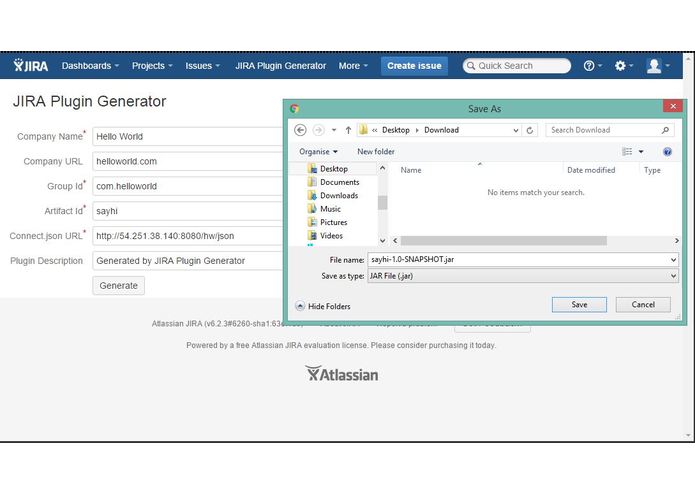Click the search magnifier in Search Download box
The height and width of the screenshot is (494, 695).
[x=665, y=130]
